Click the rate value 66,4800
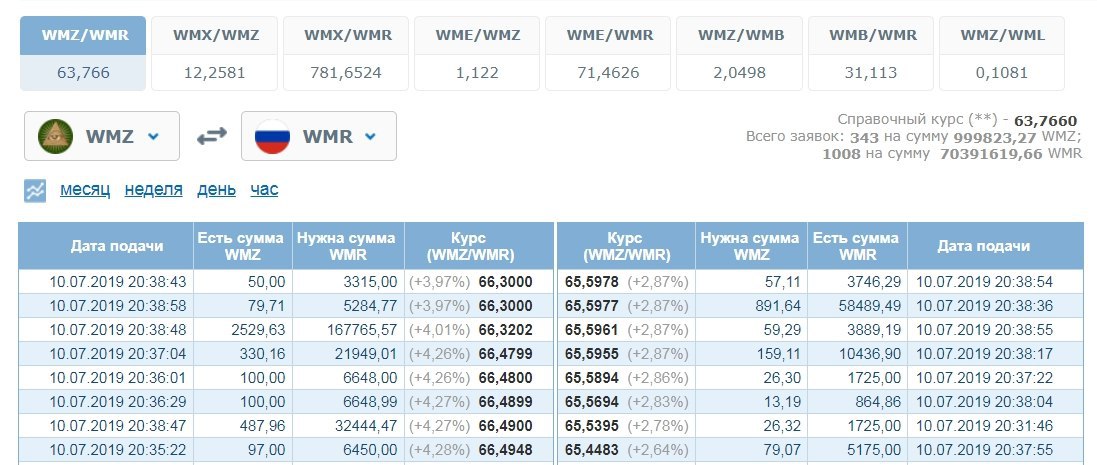The height and width of the screenshot is (465, 1097). [505, 378]
